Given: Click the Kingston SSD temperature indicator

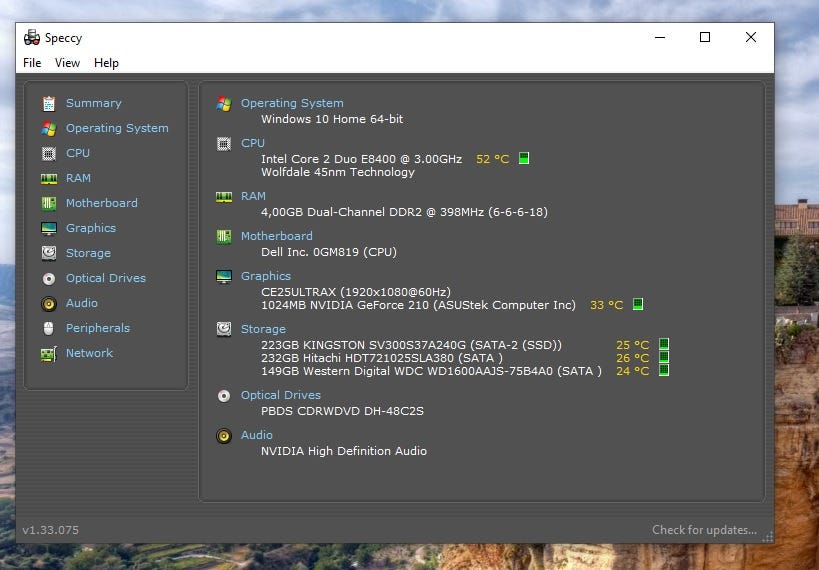Looking at the screenshot, I should point(632,345).
